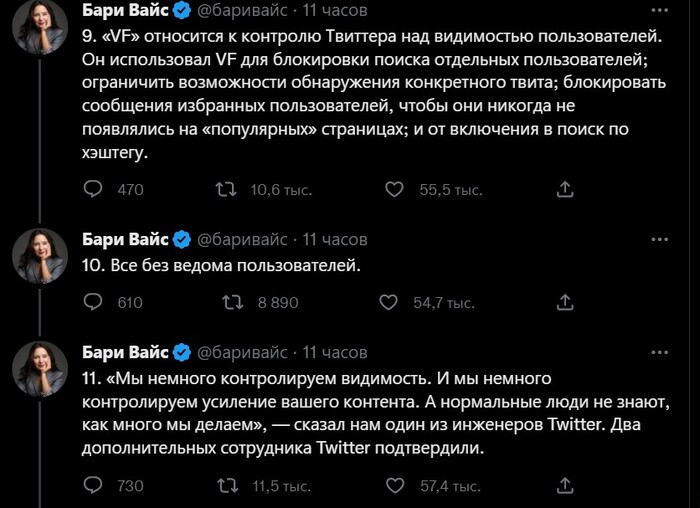Viewport: 700px width, 508px height.
Task: Like the tweet with 54,7 тыс. likes
Action: (x=395, y=302)
